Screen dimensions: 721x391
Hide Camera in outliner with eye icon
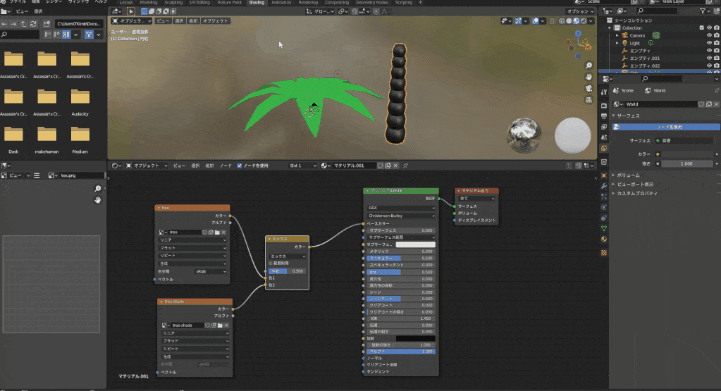click(x=709, y=35)
